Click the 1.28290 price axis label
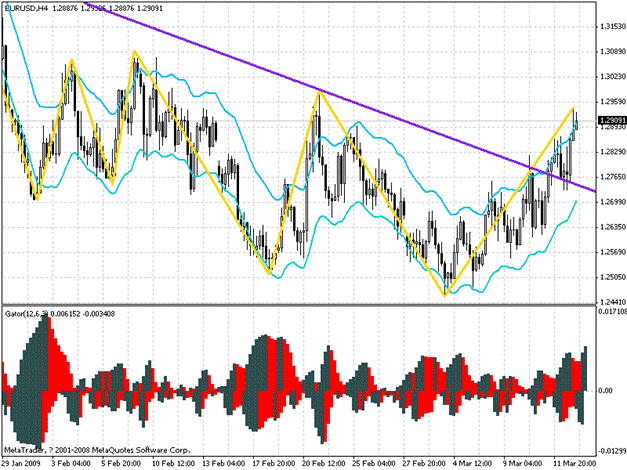 pyautogui.click(x=612, y=152)
